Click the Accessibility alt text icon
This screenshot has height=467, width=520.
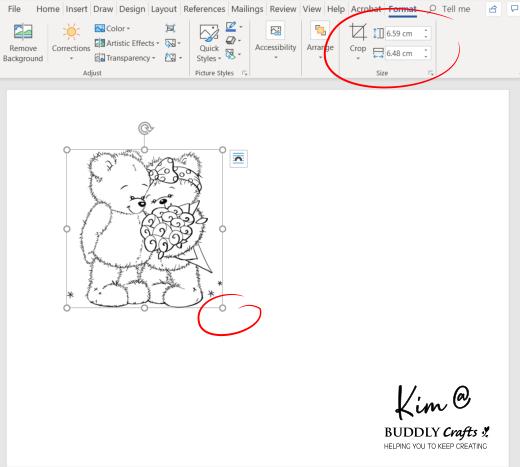point(276,31)
